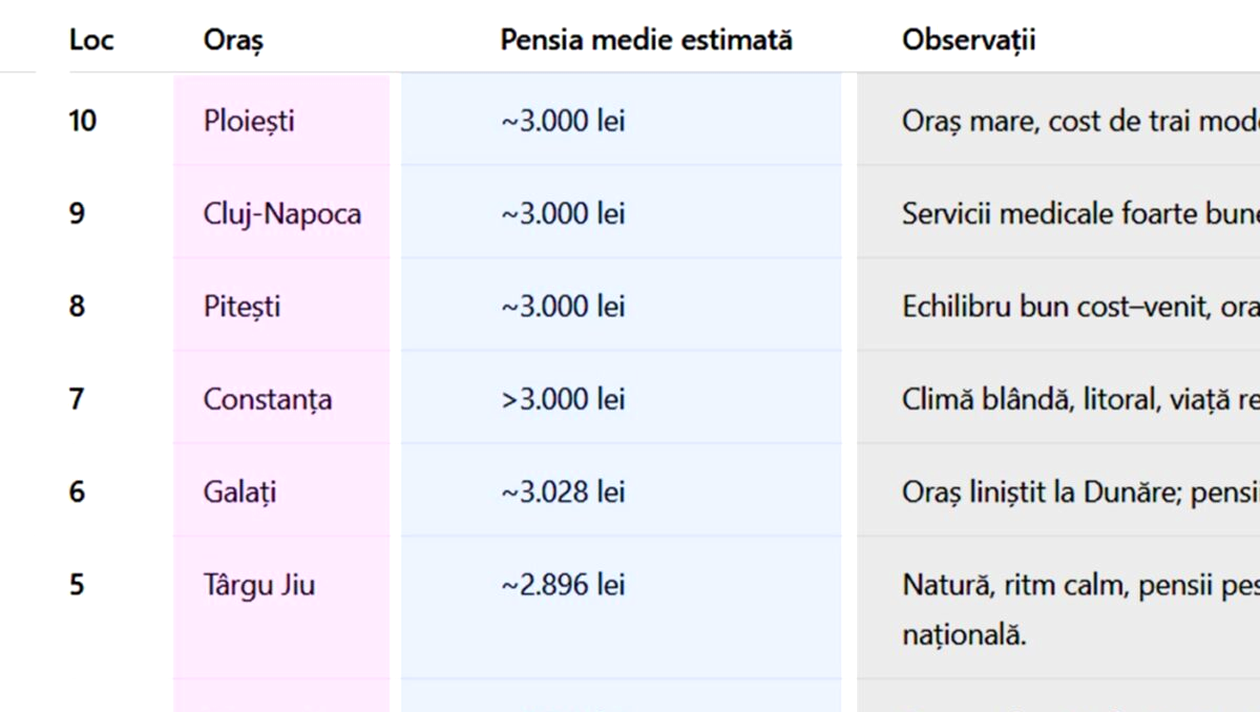Screen dimensions: 1260x712
Task: Select the Constanța city cell
Action: [268, 399]
